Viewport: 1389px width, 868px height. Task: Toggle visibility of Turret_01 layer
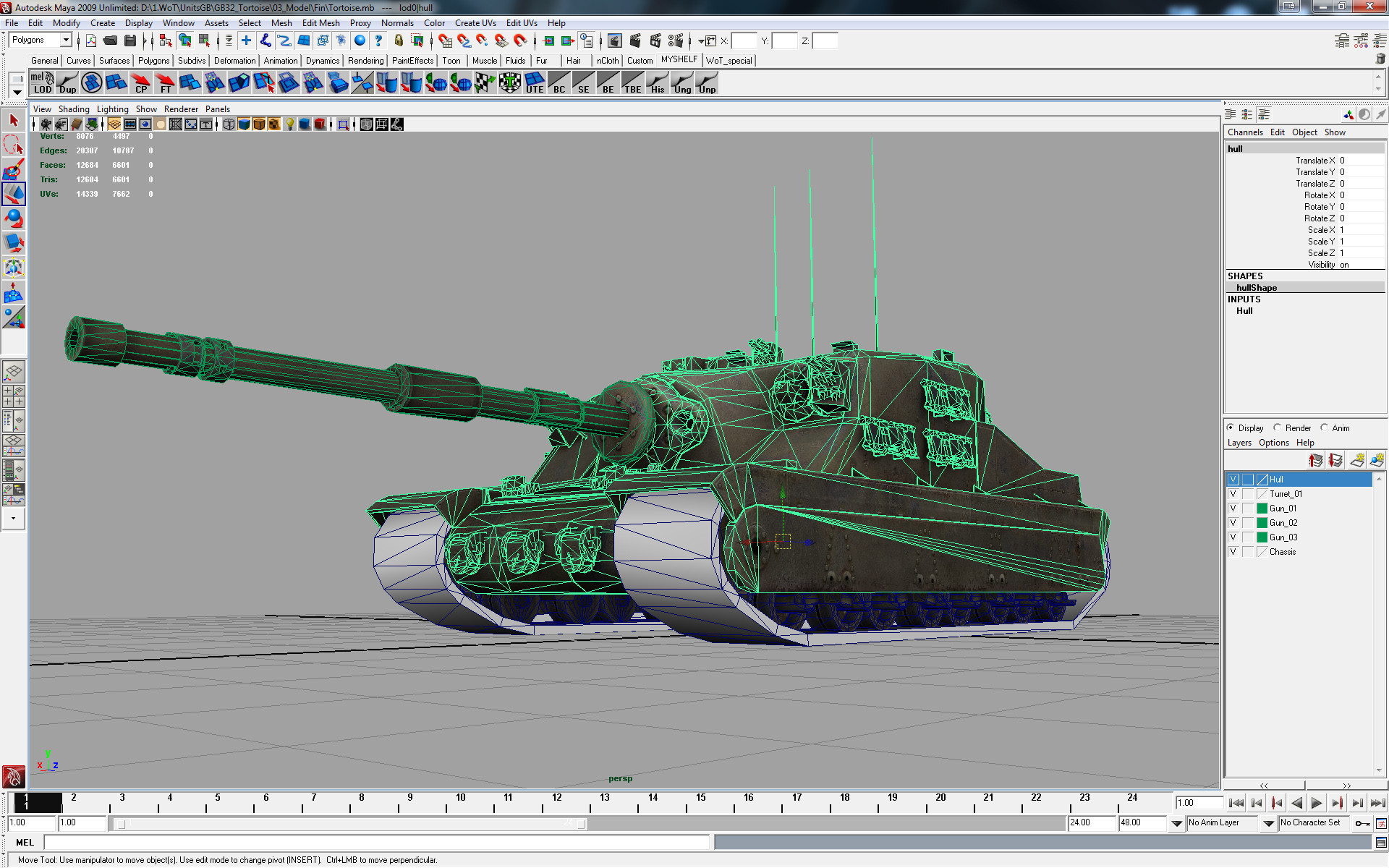coord(1233,493)
